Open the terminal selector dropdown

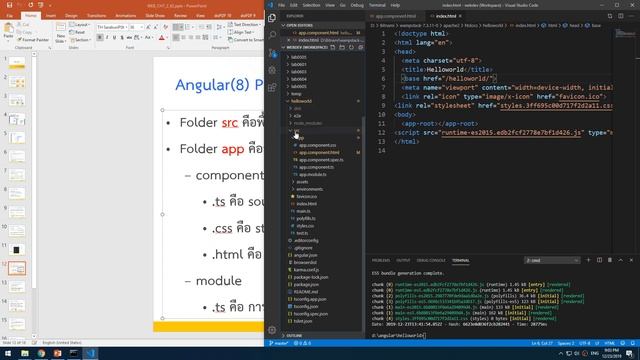552,260
